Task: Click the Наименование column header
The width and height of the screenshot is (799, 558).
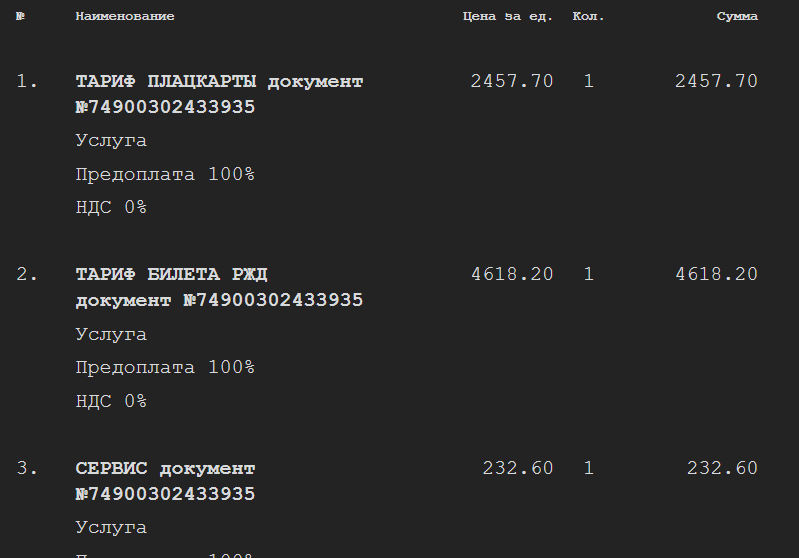Action: 125,16
